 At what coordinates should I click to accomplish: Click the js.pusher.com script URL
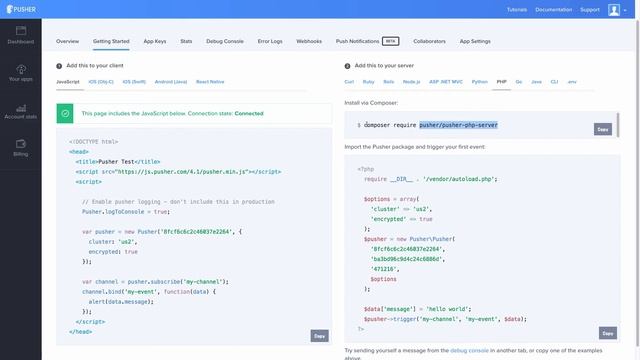coord(182,172)
